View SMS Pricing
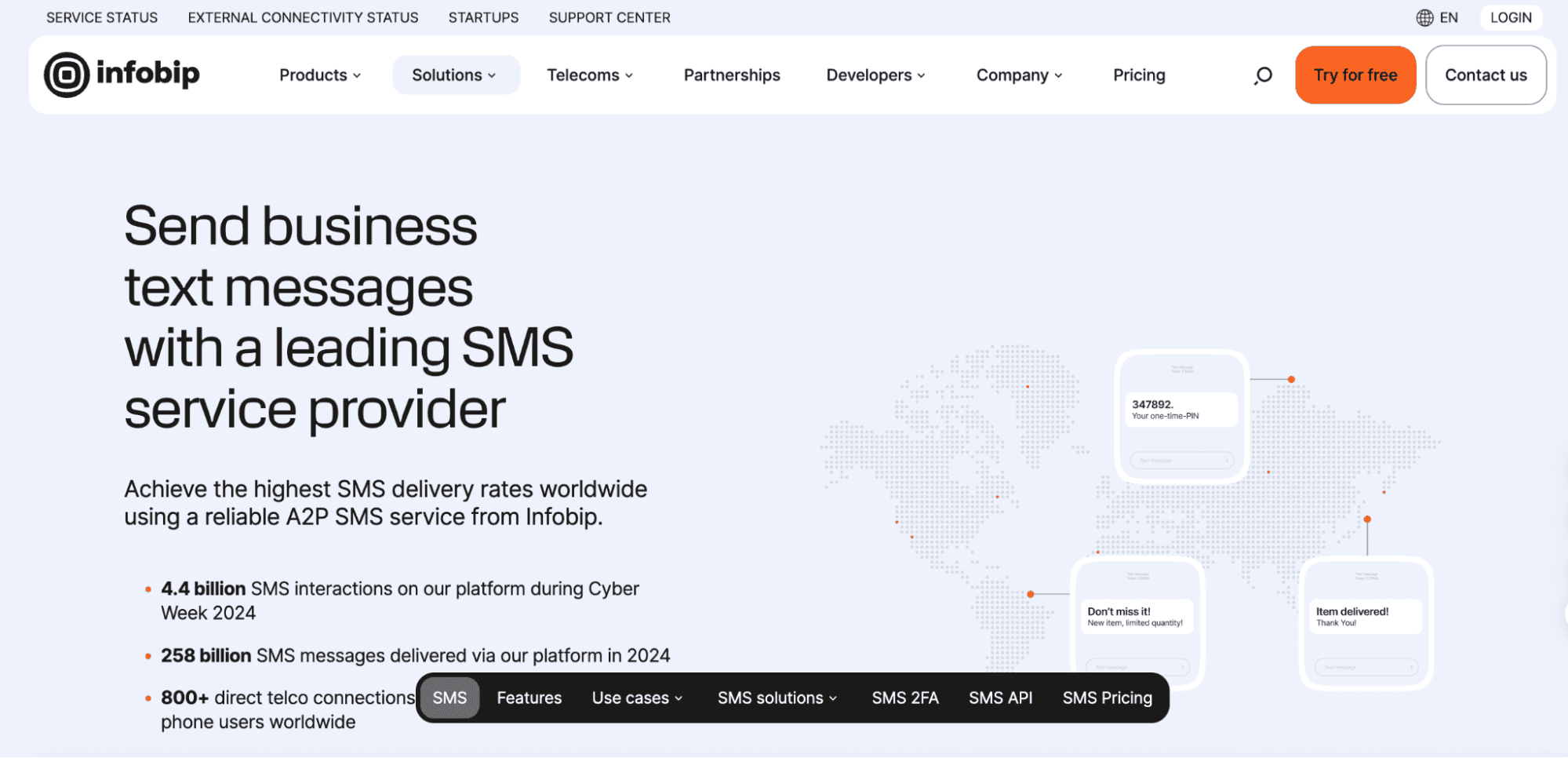 pos(1107,698)
